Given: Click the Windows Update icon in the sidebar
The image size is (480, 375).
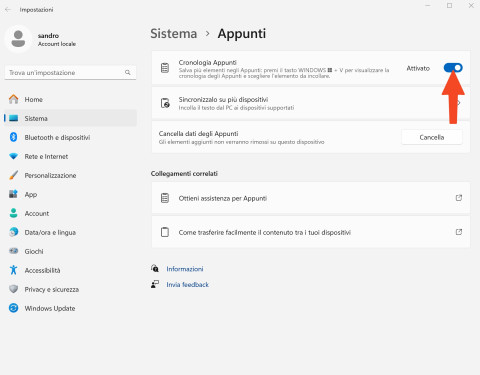Looking at the screenshot, I should [13, 308].
